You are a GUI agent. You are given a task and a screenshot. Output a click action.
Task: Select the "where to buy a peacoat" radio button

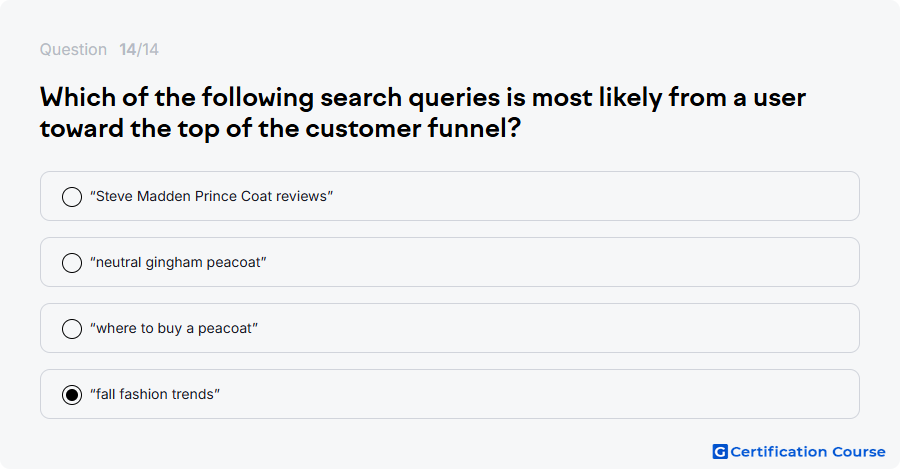click(x=72, y=328)
